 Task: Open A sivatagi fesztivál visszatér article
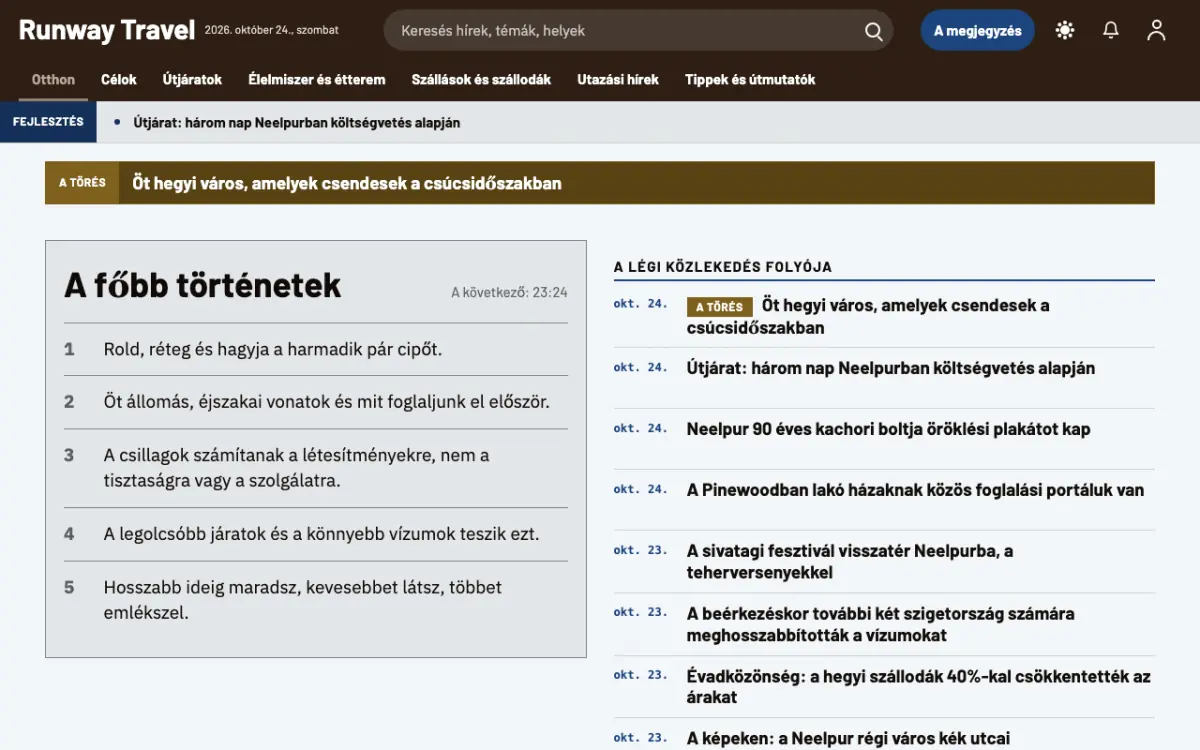click(850, 562)
